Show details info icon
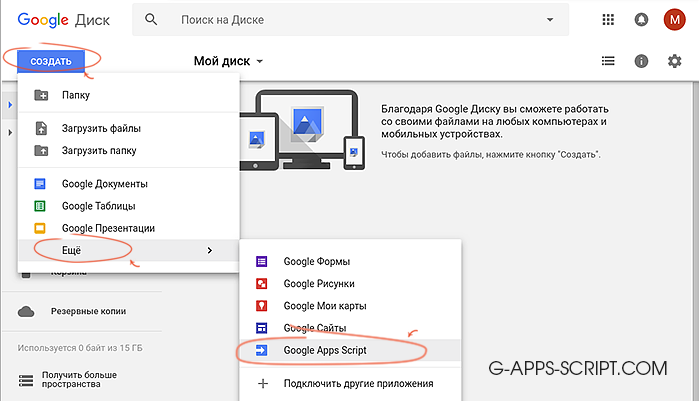Viewport: 700px width, 401px height. pyautogui.click(x=641, y=61)
